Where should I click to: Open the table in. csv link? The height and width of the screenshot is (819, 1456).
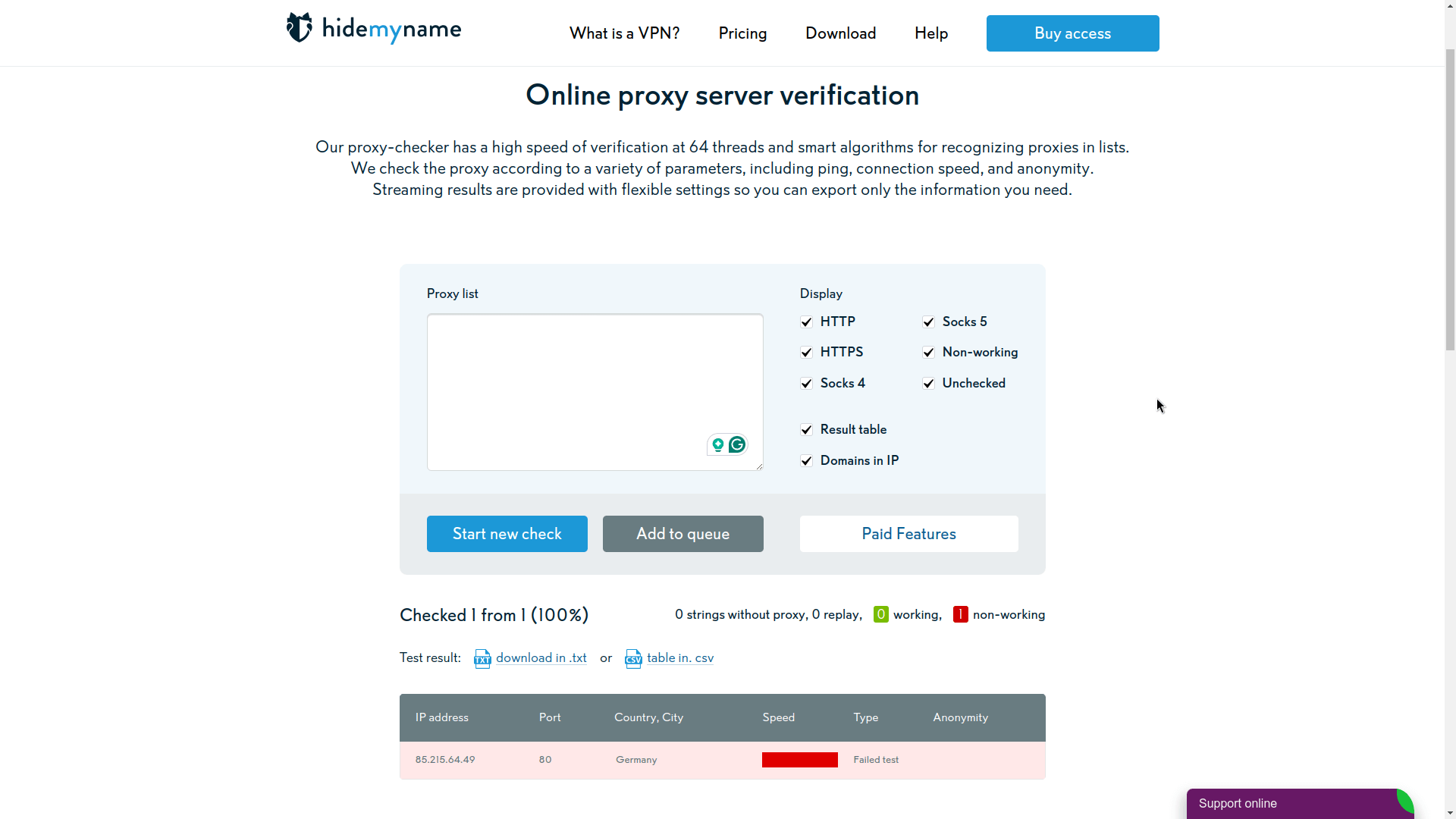click(680, 657)
